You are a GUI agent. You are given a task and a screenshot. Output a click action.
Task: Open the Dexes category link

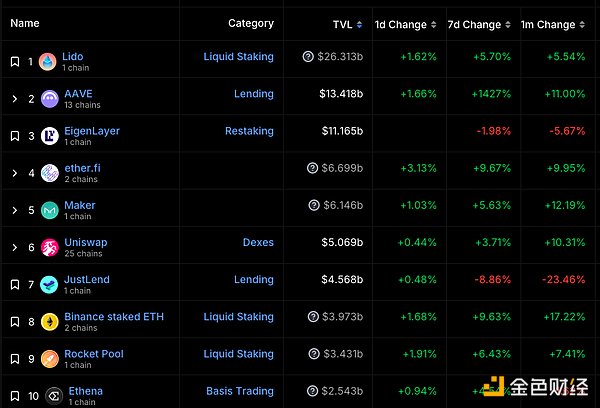tap(258, 242)
